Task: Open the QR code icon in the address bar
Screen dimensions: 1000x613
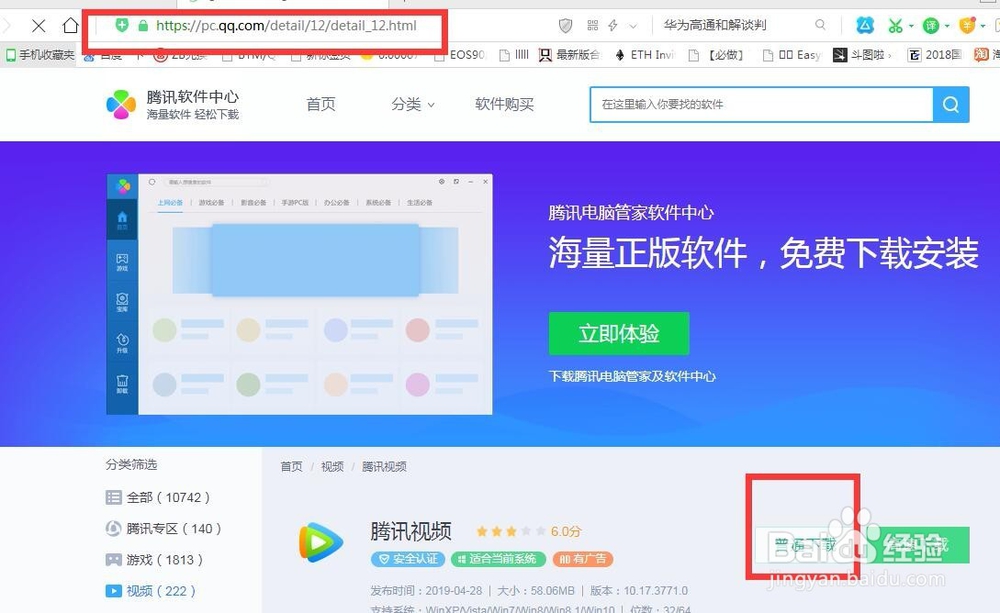Action: 592,26
